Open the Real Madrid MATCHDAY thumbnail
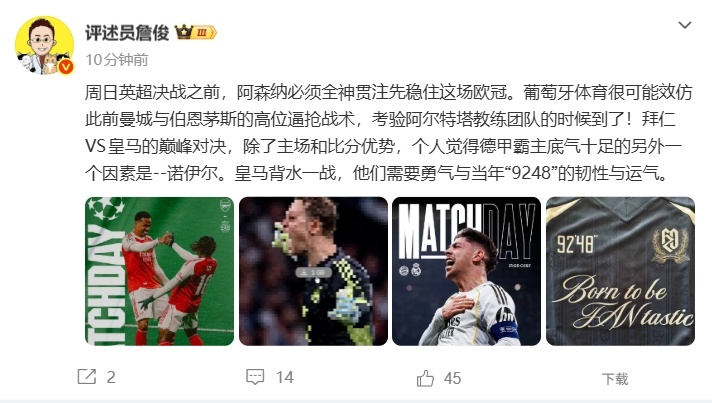This screenshot has width=712, height=403. click(467, 271)
